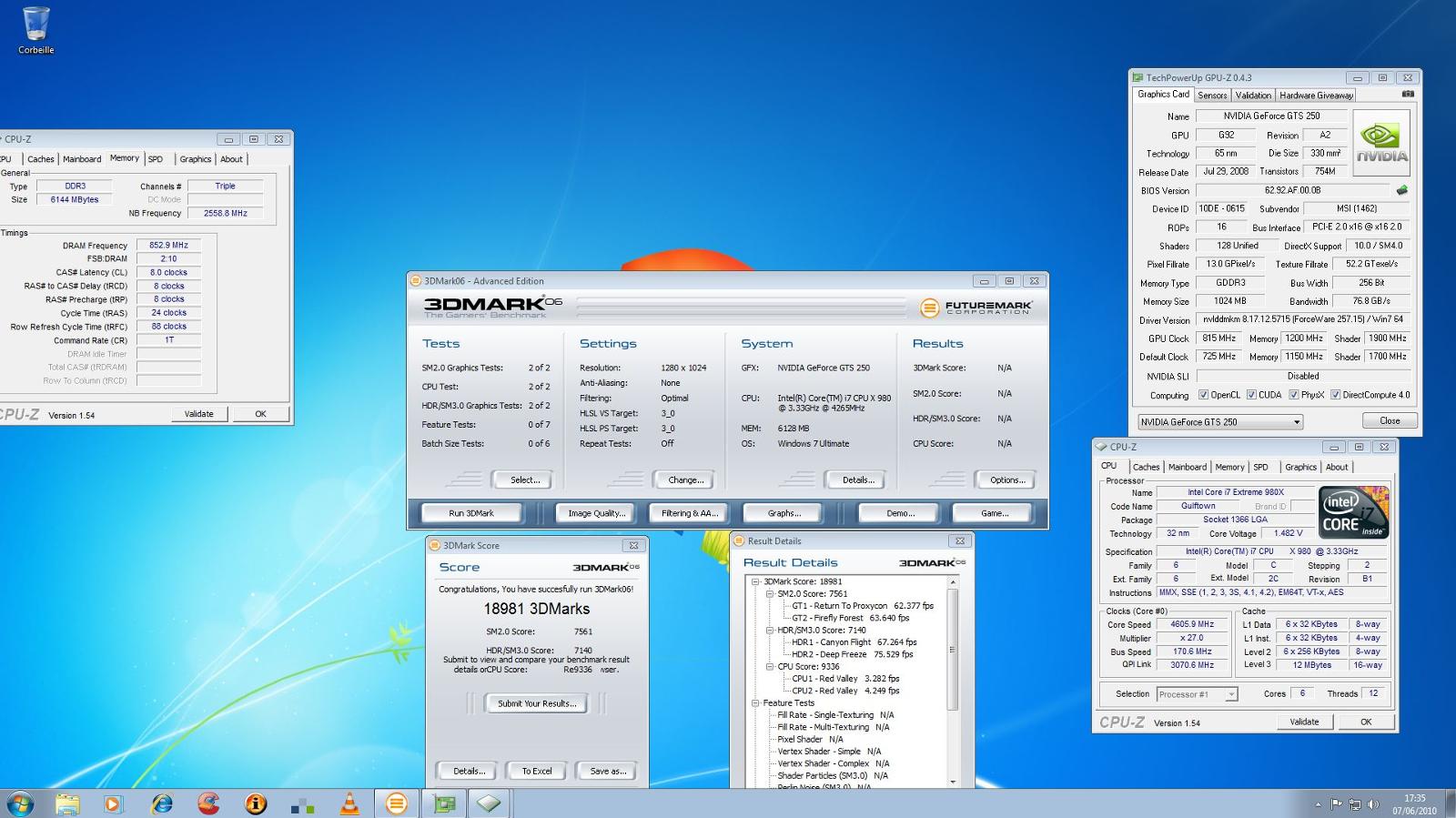Switch to the Validation tab in GPU-Z
The width and height of the screenshot is (1456, 818).
[1253, 95]
